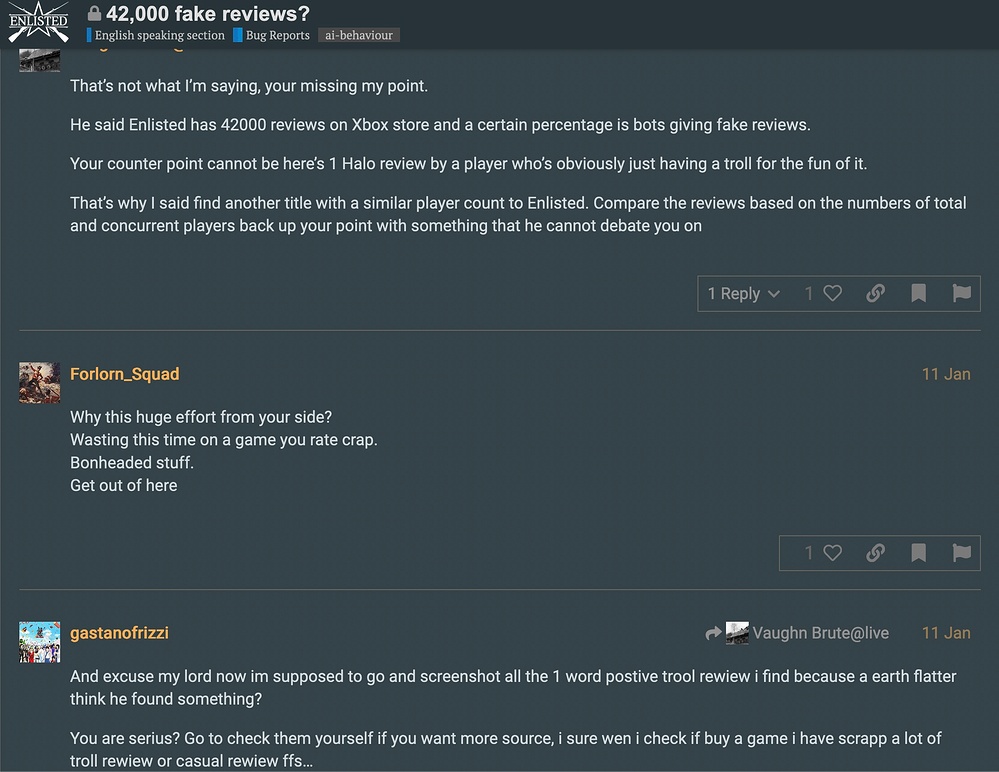The width and height of the screenshot is (999, 772).
Task: Open Forlorn_Squad's user profile name
Action: click(125, 374)
